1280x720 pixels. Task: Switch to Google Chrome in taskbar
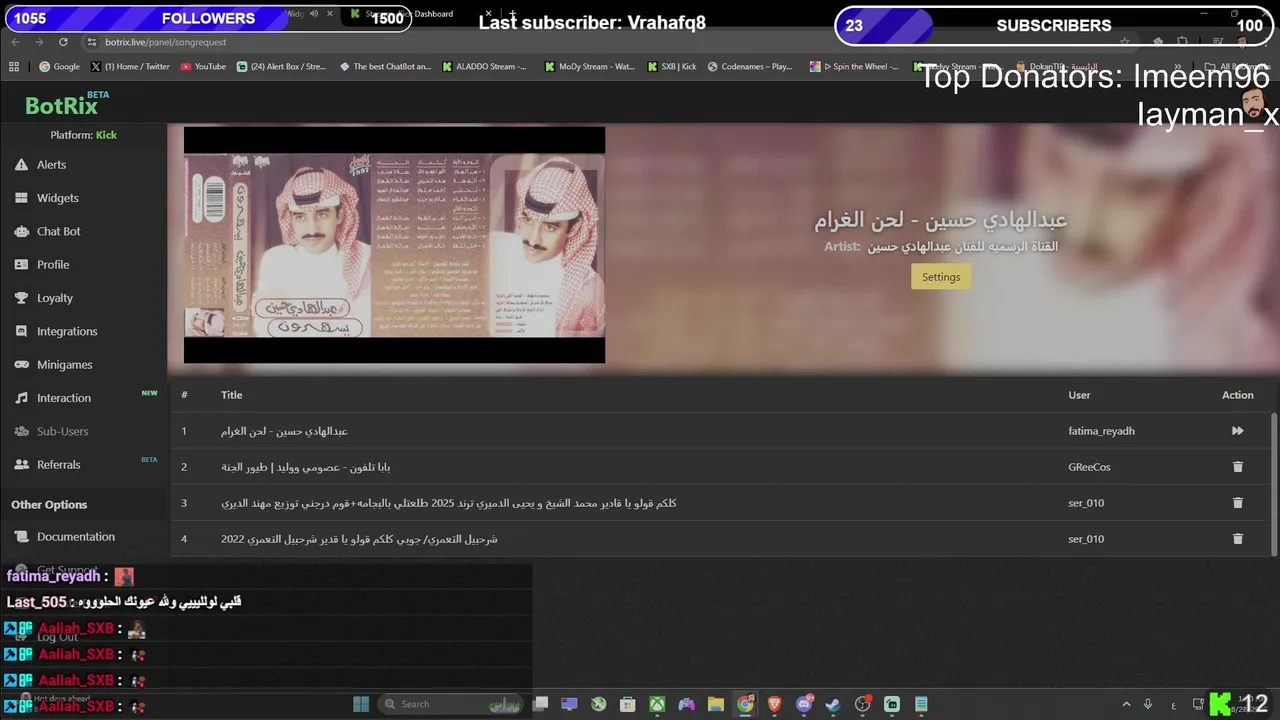[x=745, y=704]
